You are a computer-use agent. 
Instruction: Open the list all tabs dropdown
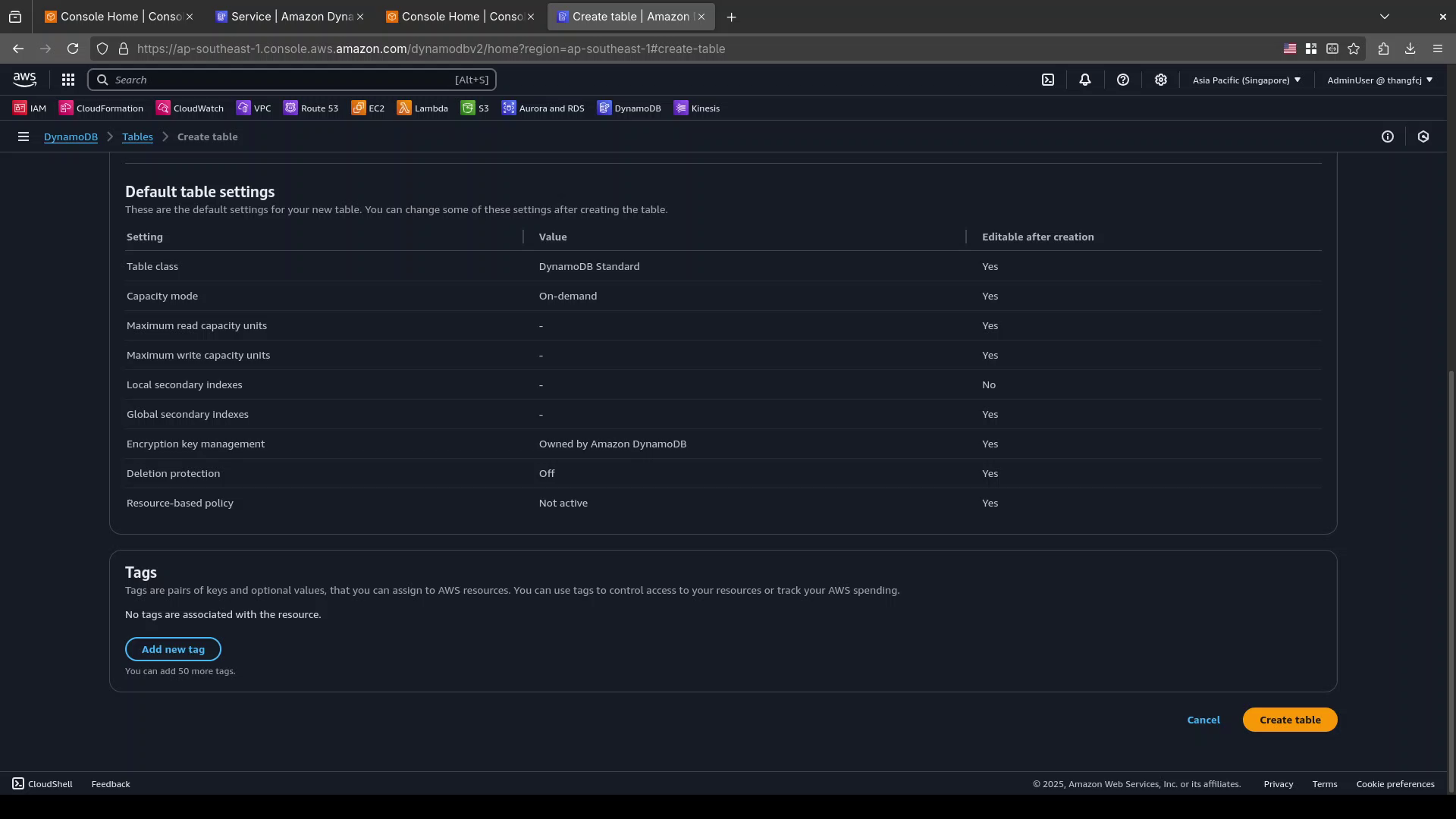tap(1384, 17)
